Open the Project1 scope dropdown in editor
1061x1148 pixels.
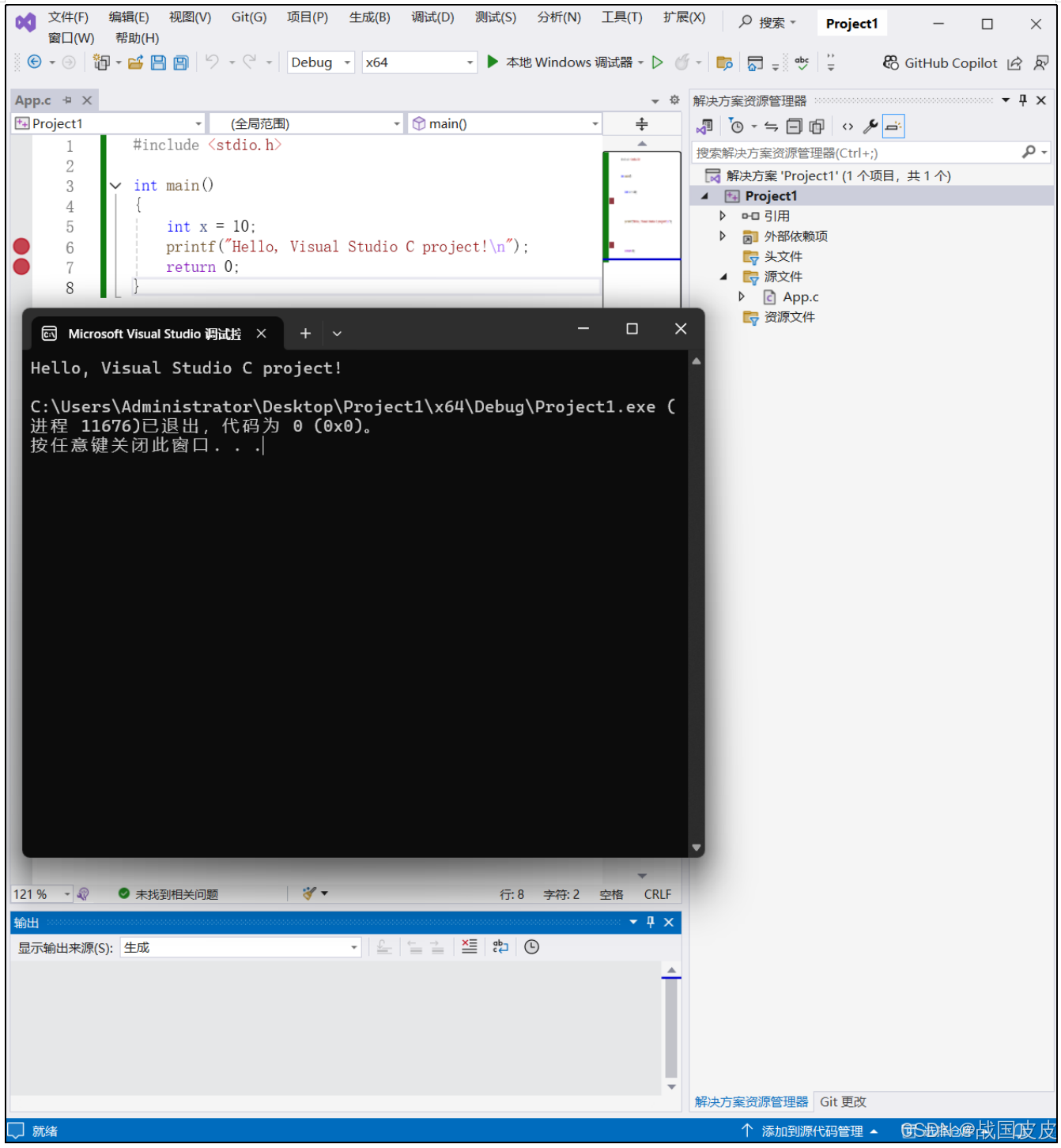click(109, 123)
